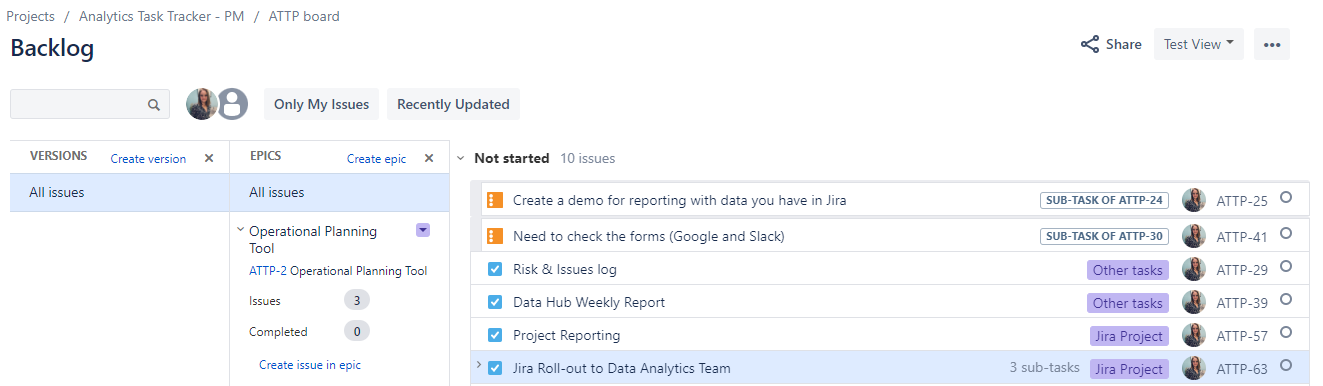This screenshot has width=1323, height=386.
Task: Toggle the Recently Updated filter
Action: coord(453,104)
